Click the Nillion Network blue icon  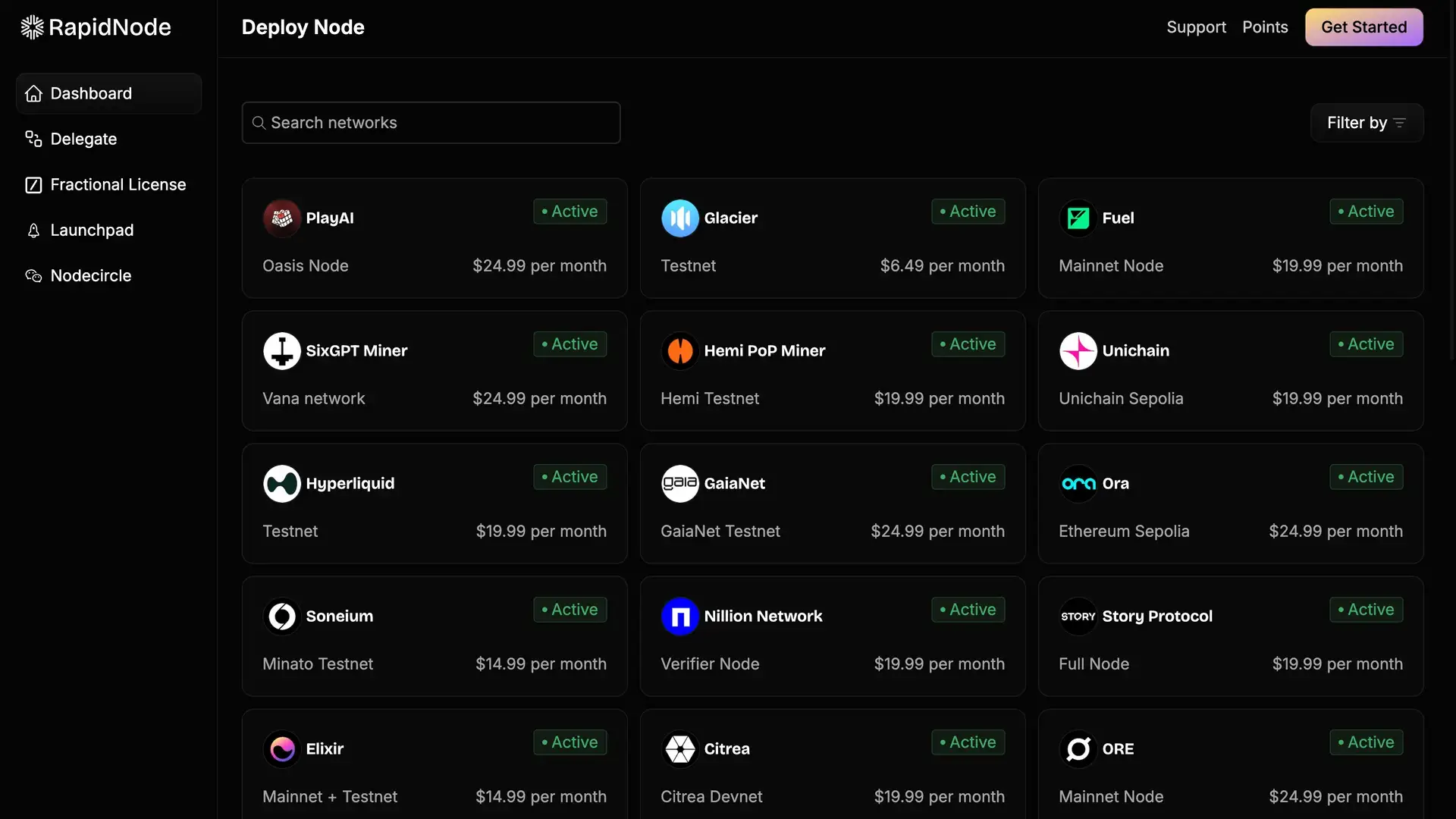click(x=679, y=617)
